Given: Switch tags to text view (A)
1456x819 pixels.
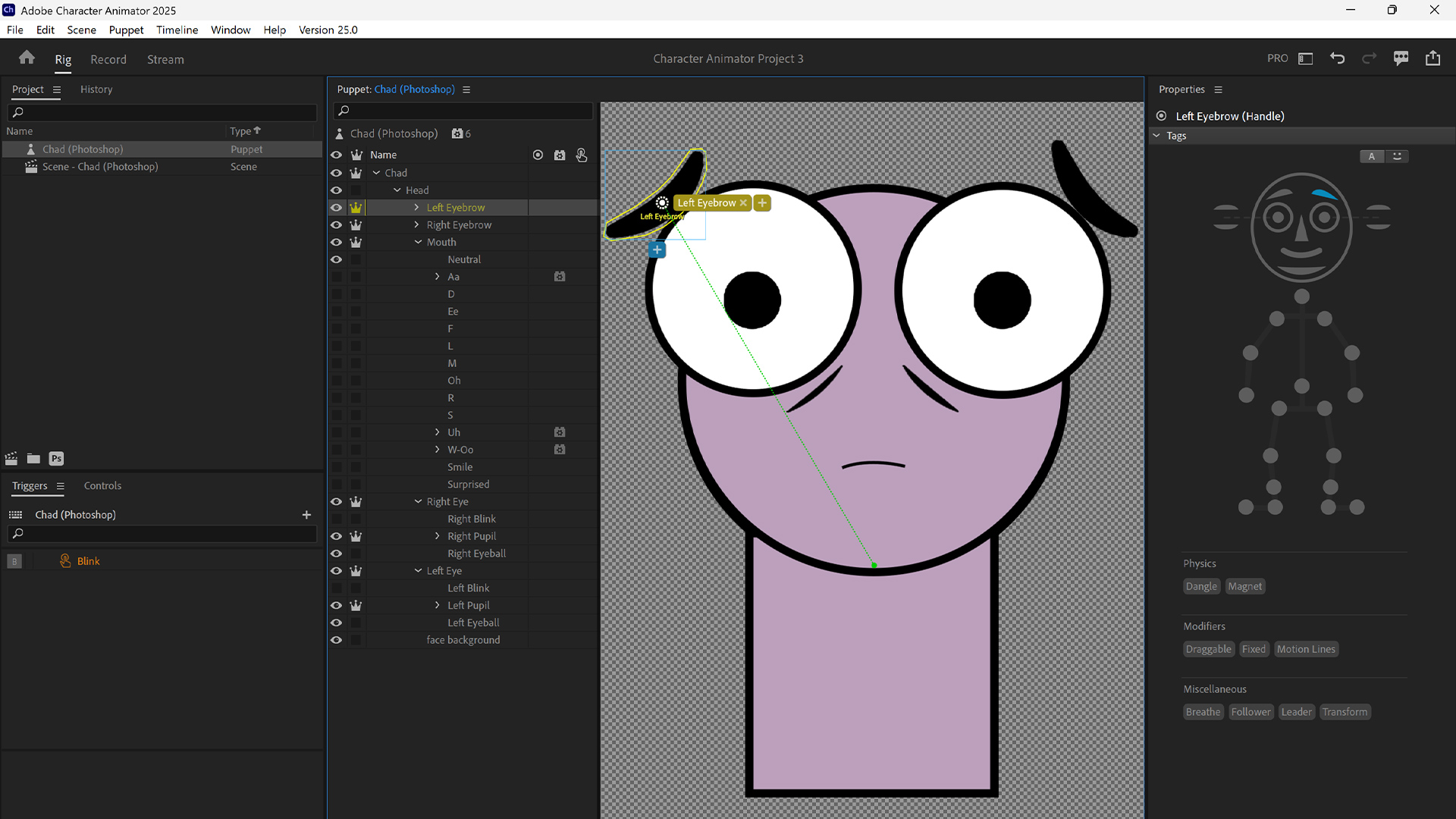Looking at the screenshot, I should 1371,156.
